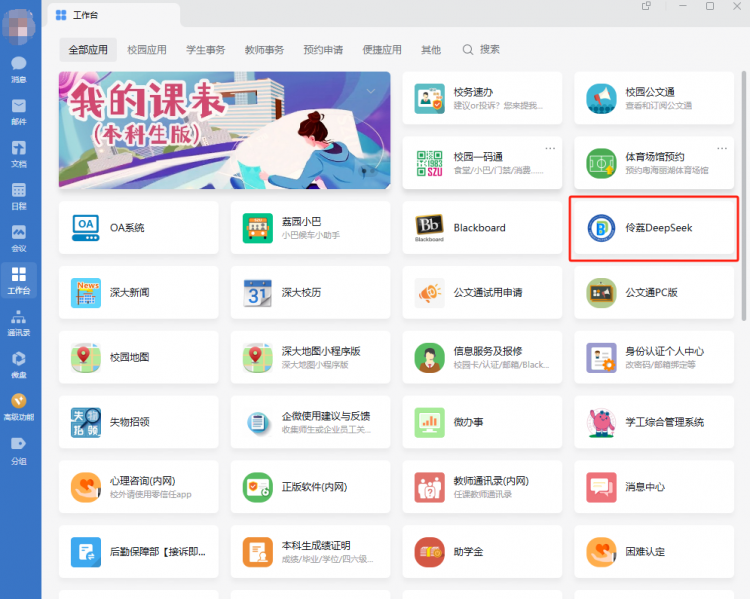
Task: Open 深大地图小程序版 app
Action: (310, 357)
